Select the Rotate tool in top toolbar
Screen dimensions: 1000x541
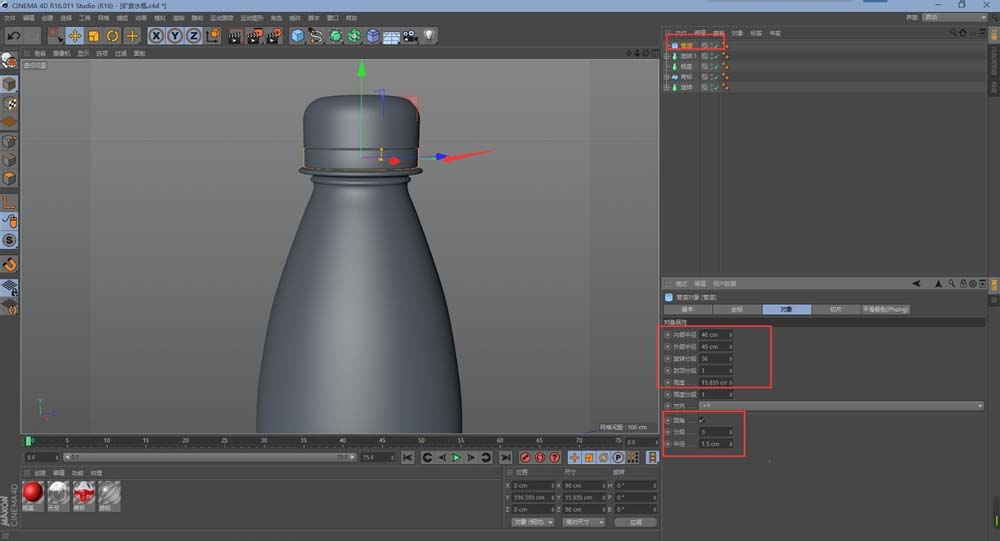coord(113,36)
